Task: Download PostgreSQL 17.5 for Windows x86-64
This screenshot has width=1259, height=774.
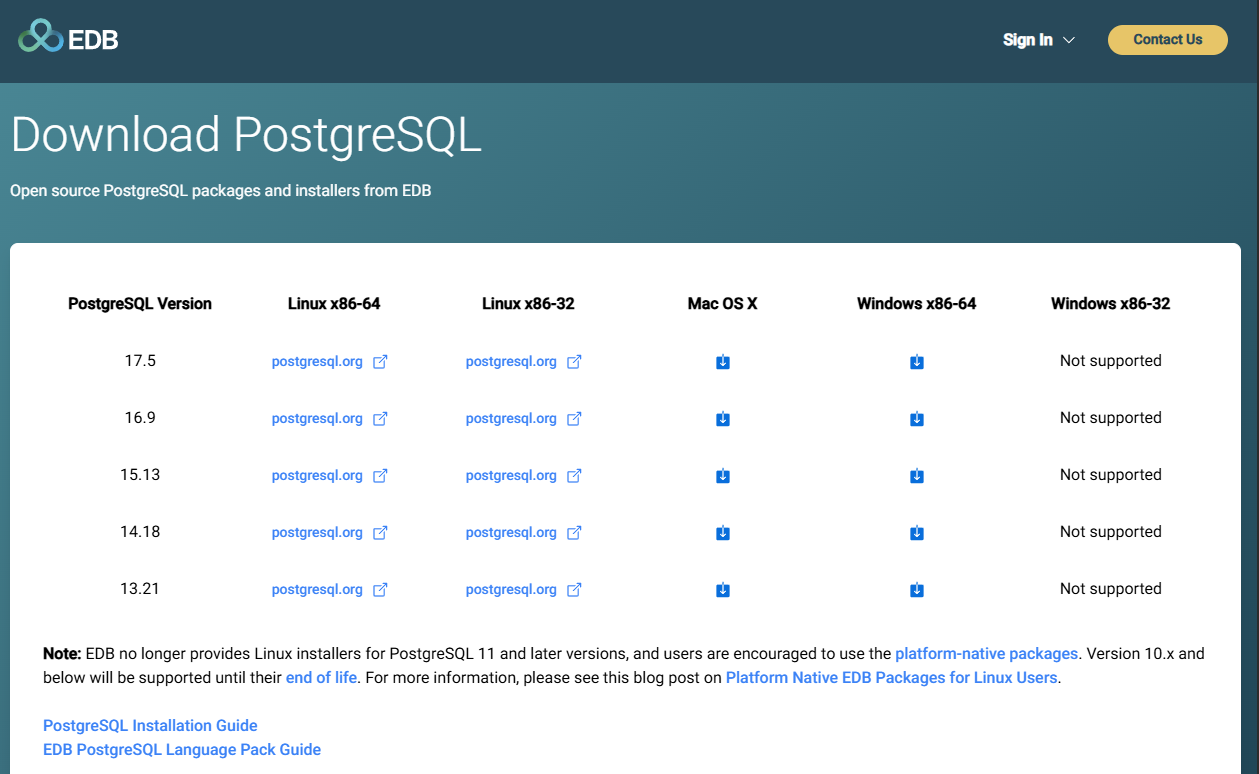Action: tap(917, 362)
